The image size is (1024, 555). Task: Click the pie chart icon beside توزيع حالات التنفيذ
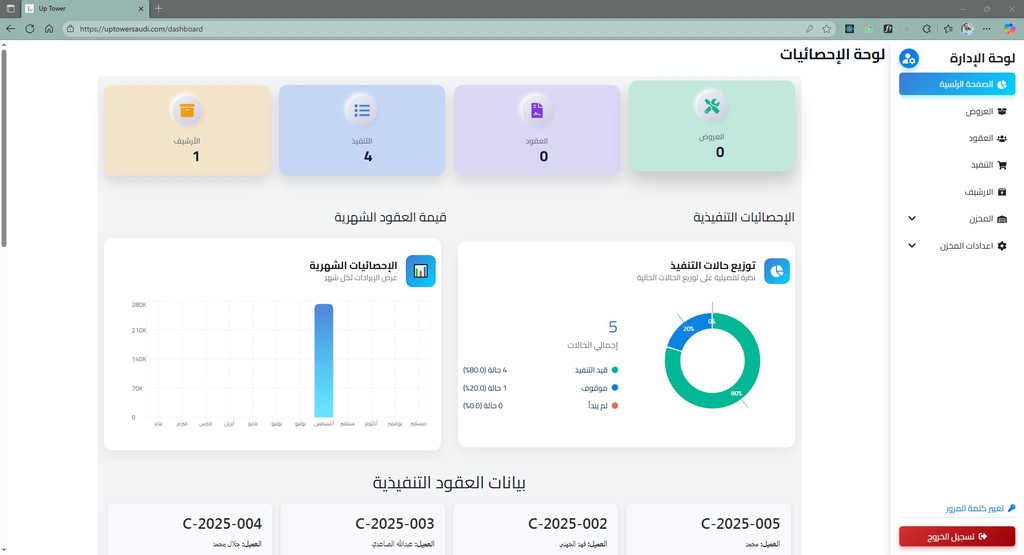point(777,271)
